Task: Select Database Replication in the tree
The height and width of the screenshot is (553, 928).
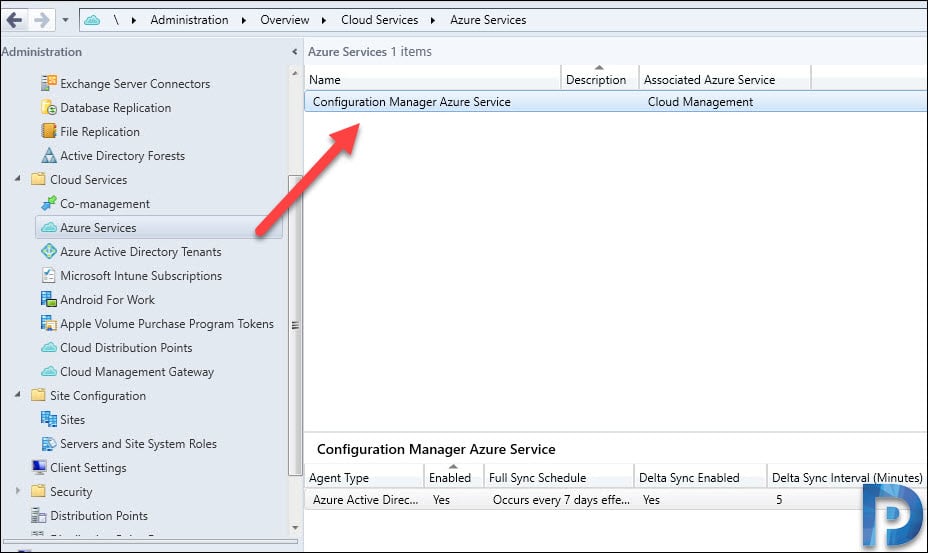Action: (115, 108)
